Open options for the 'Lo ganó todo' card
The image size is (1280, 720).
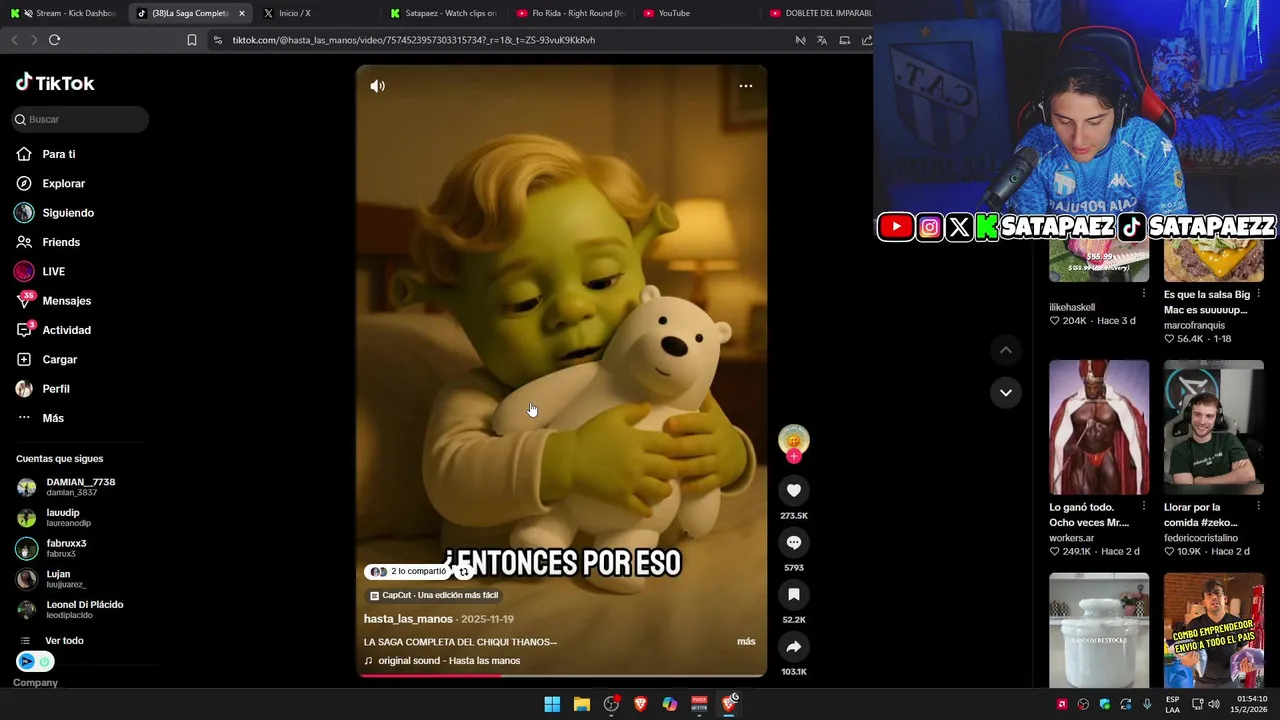pyautogui.click(x=1144, y=507)
